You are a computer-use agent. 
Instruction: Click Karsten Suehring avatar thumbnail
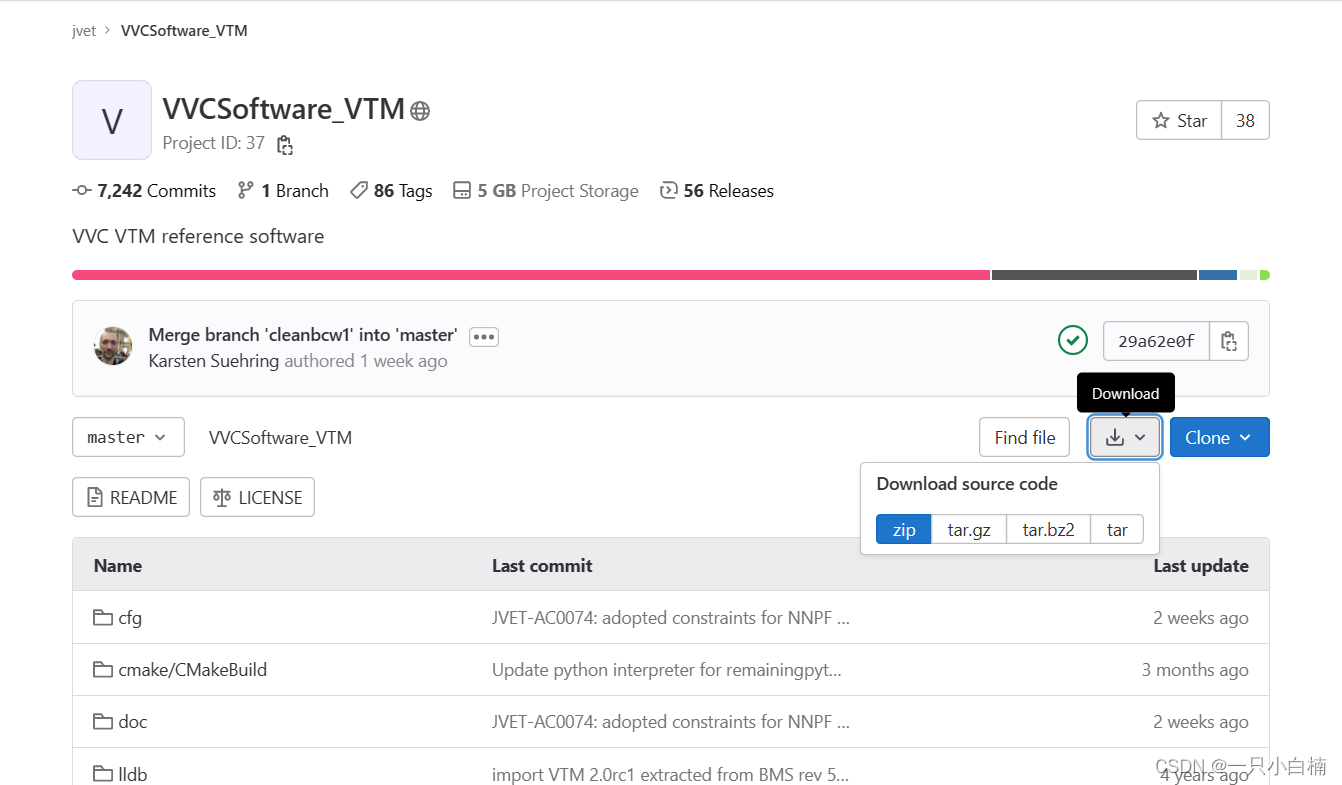113,346
